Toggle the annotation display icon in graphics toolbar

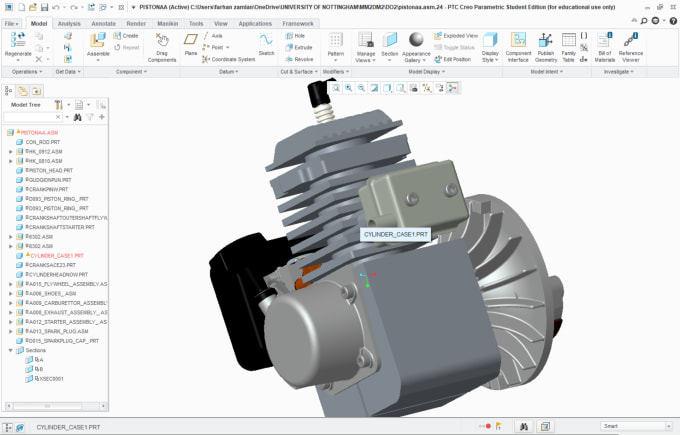pos(440,88)
